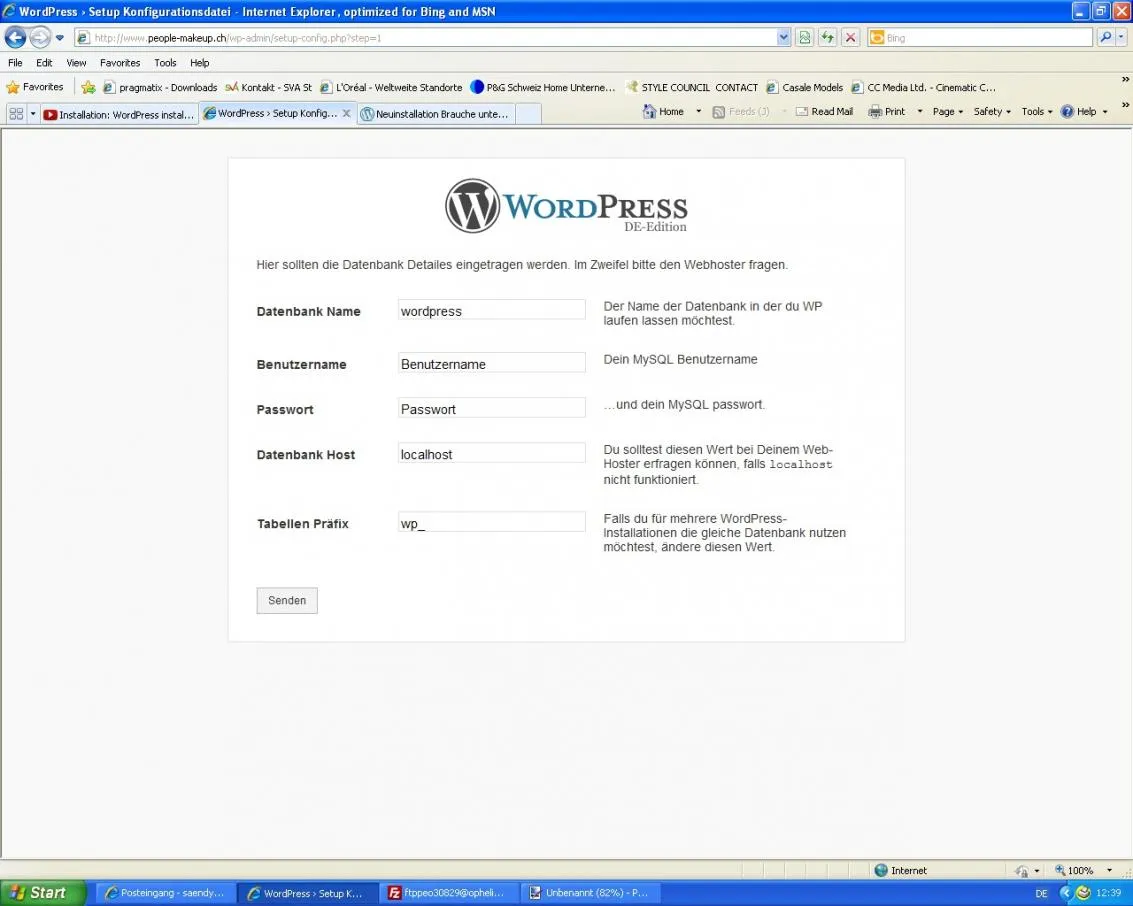The height and width of the screenshot is (906, 1133).
Task: Click the Add to Favorites Bar icon
Action: coord(88,87)
